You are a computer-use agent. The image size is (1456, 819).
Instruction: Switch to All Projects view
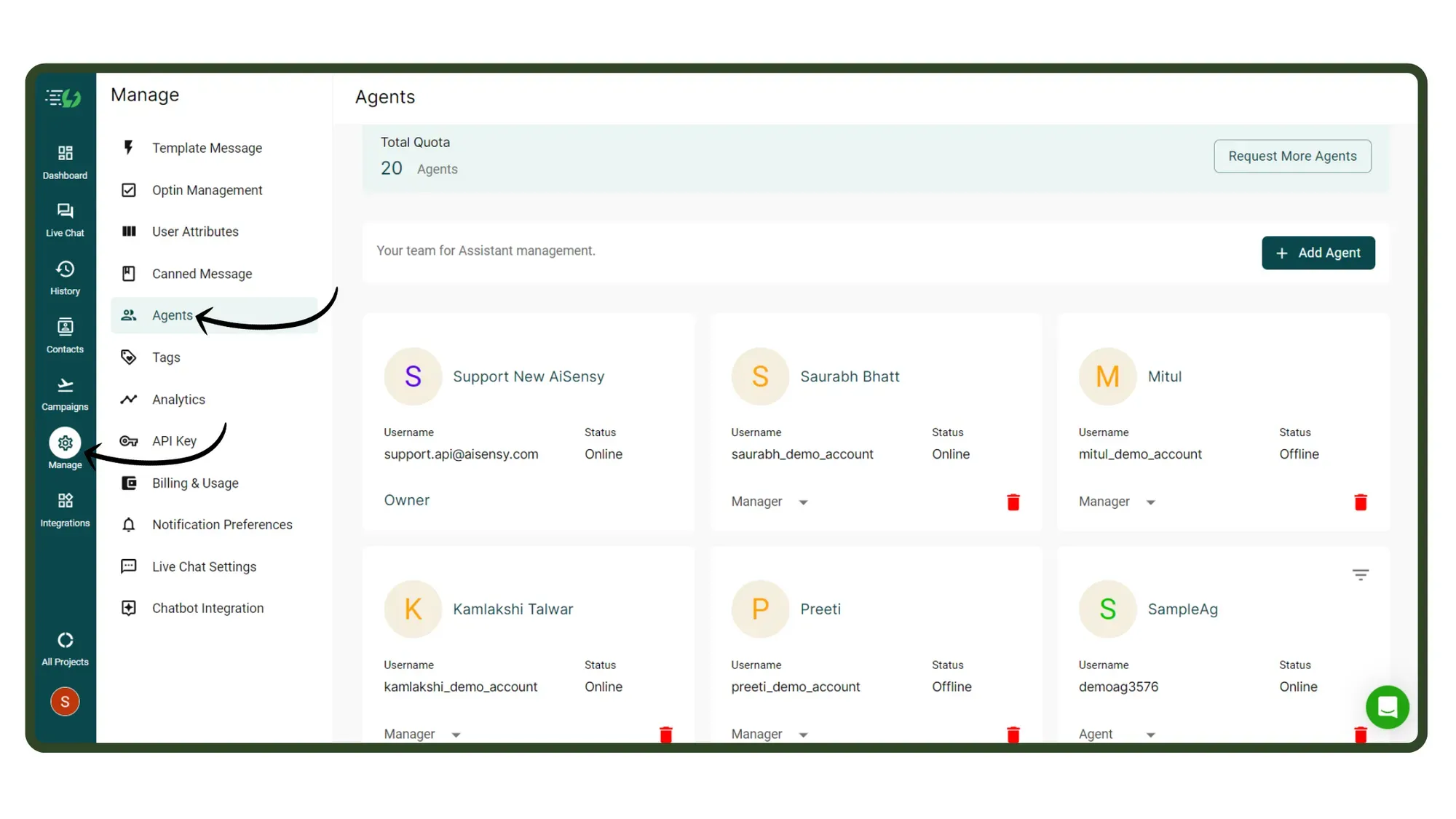(x=65, y=646)
